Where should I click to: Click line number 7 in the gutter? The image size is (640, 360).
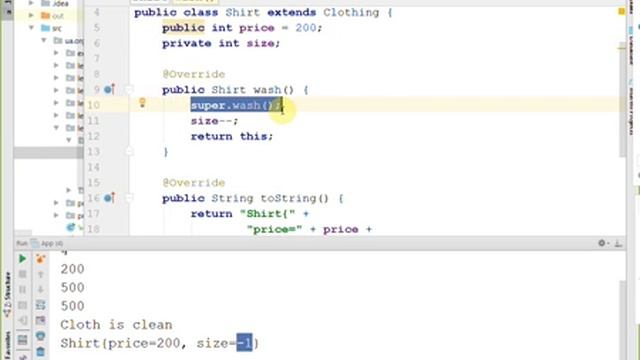97,59
